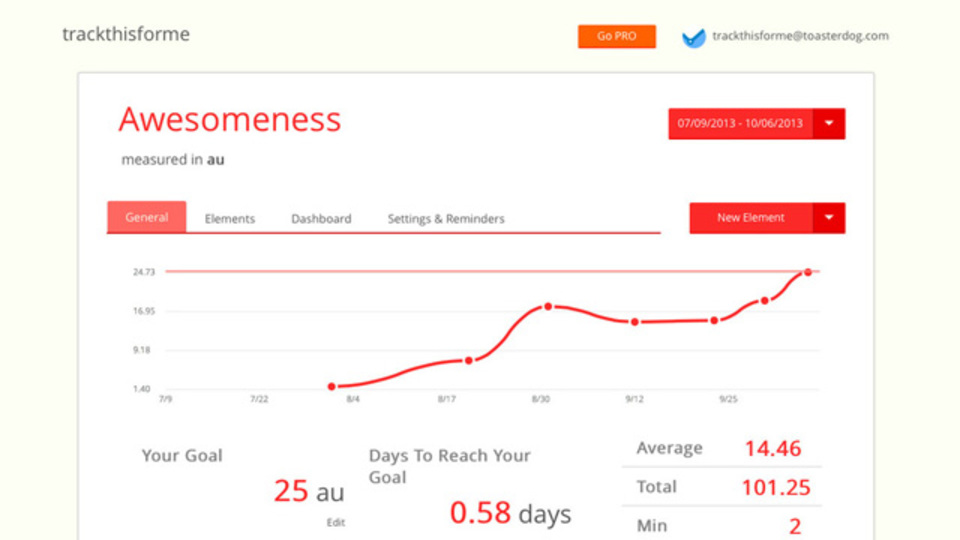
Task: Click the first chart data point near 8/4
Action: [x=332, y=386]
